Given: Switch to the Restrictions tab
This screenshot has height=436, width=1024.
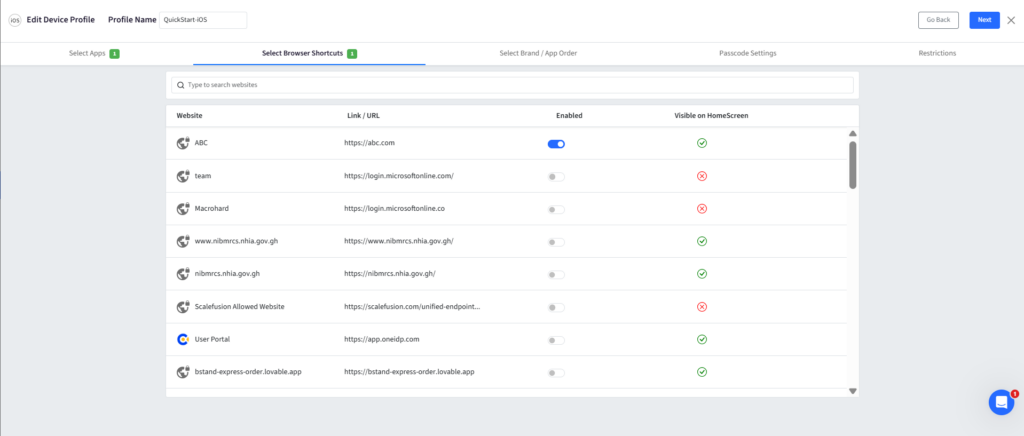Looking at the screenshot, I should point(937,54).
